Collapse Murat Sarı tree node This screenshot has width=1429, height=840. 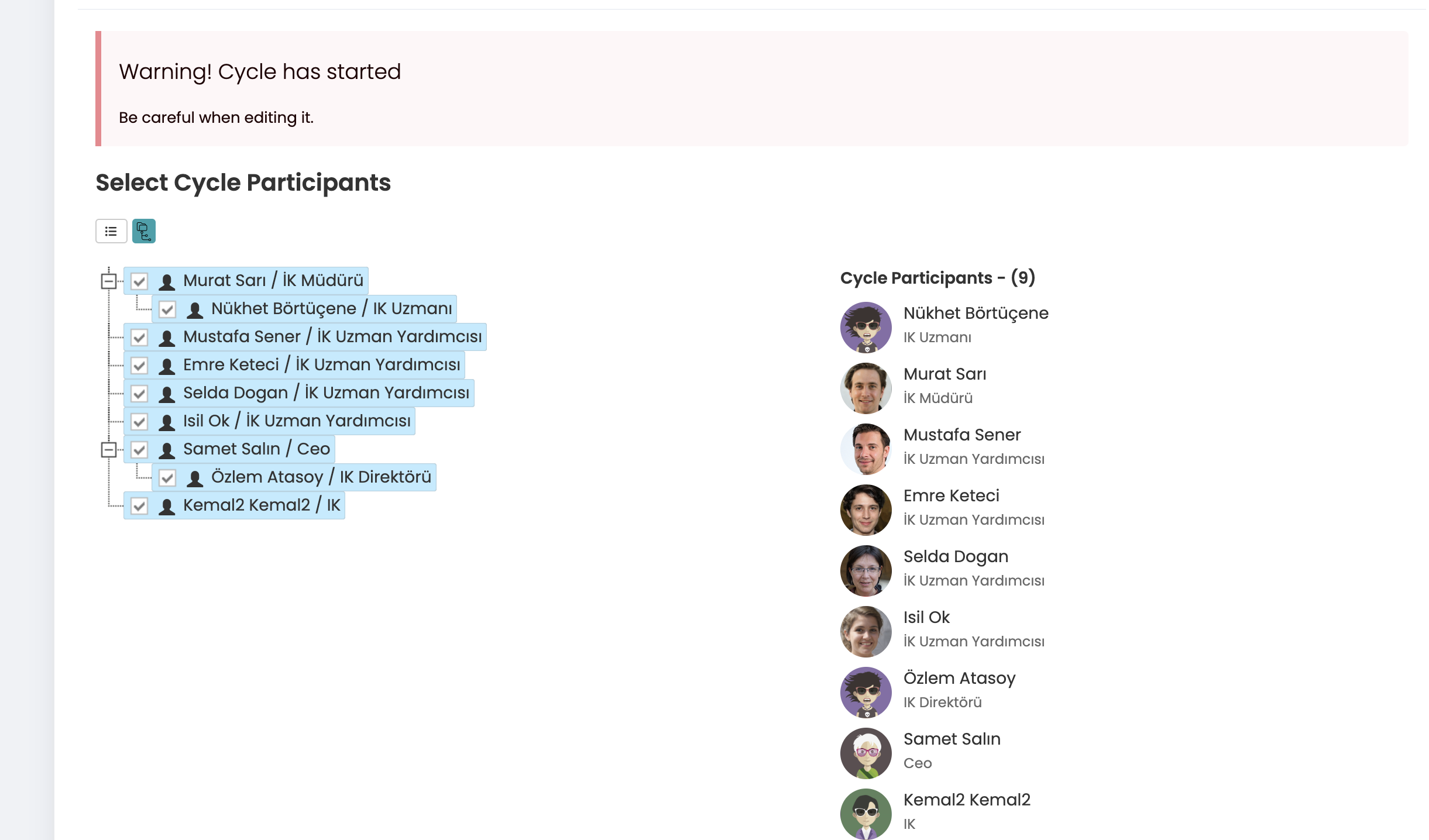tap(109, 281)
